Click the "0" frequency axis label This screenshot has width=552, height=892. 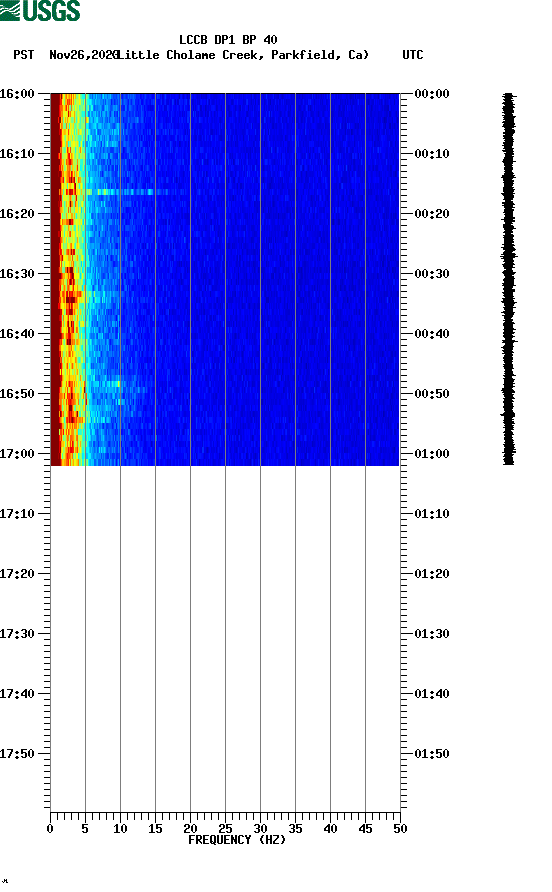(50, 829)
